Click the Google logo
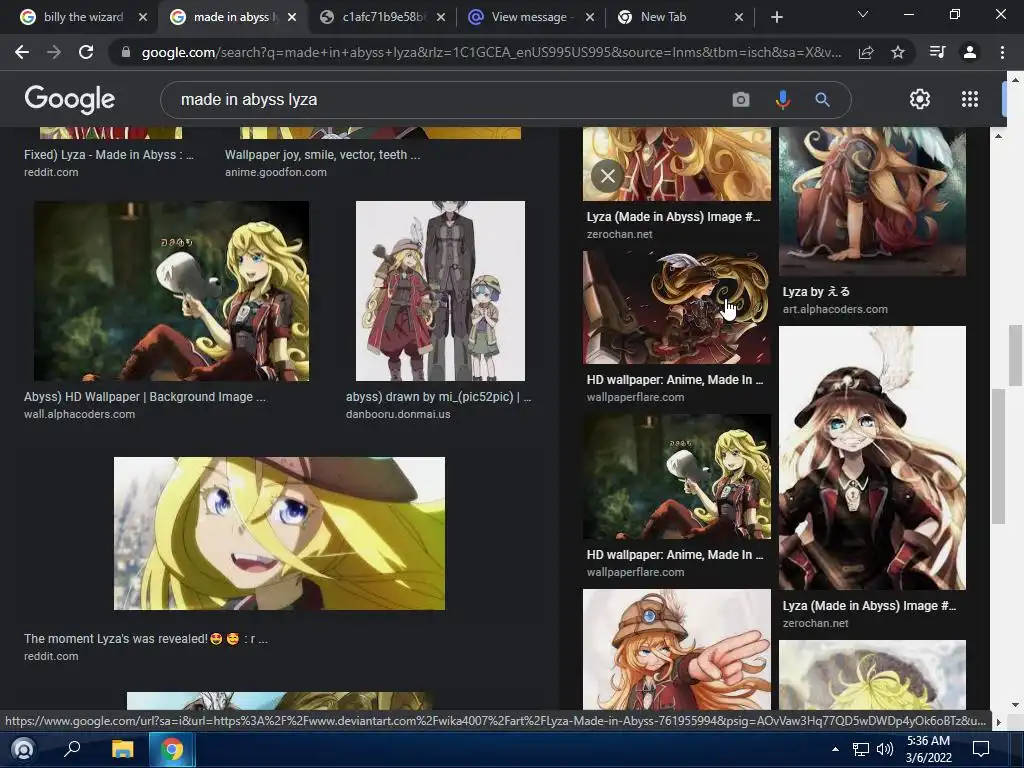1024x768 pixels. point(70,99)
